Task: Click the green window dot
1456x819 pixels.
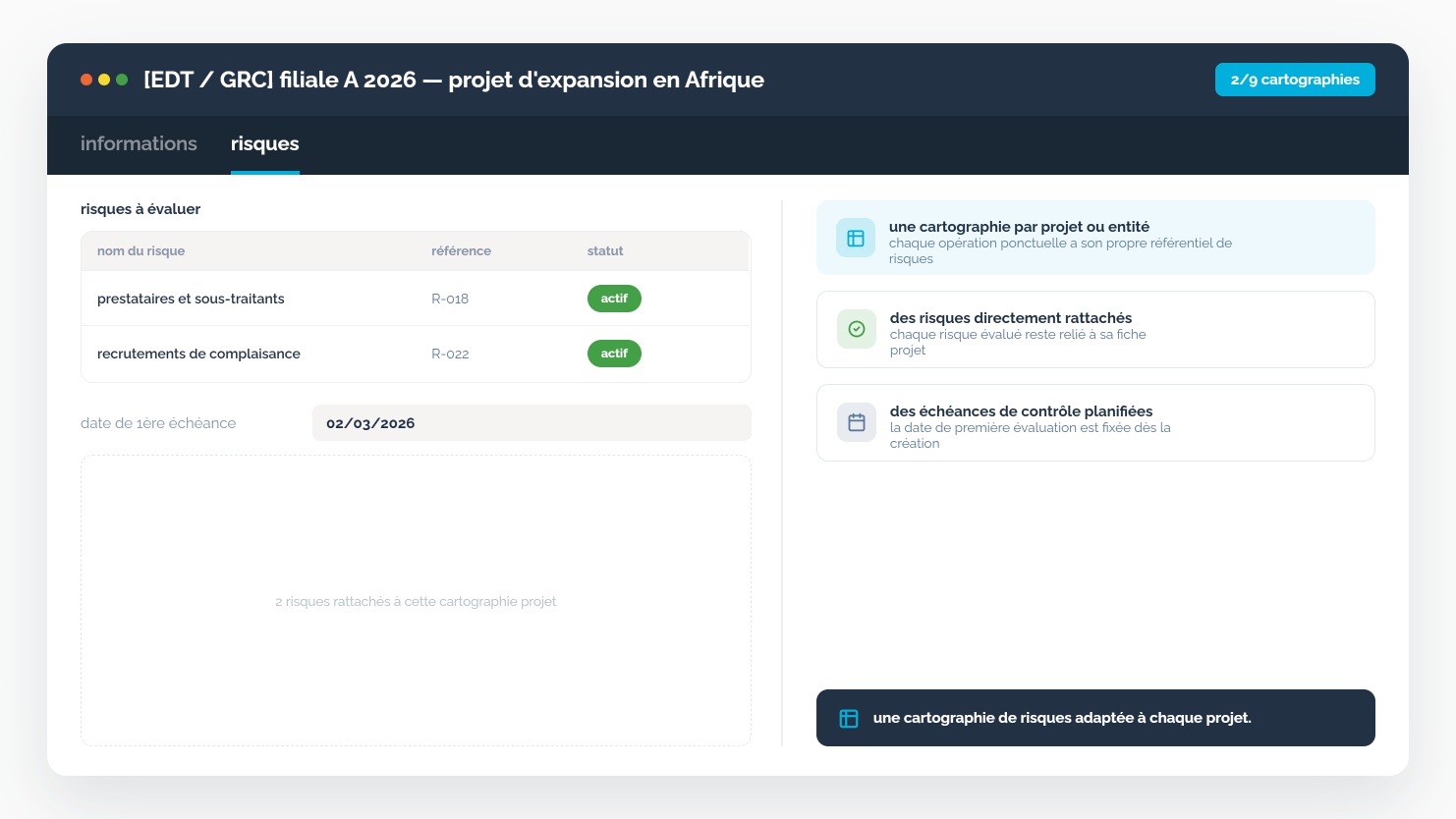Action: pyautogui.click(x=122, y=80)
